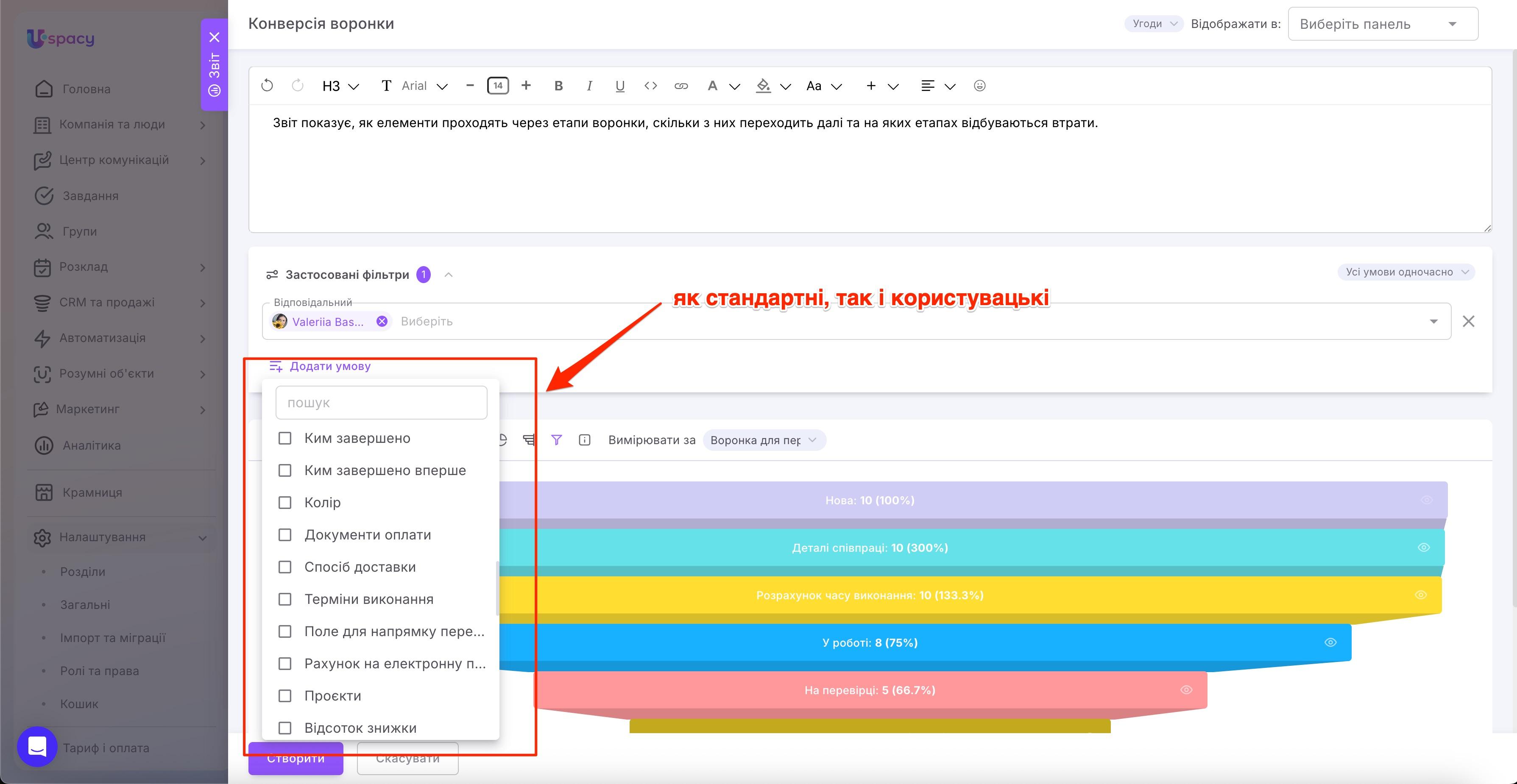Increase font size with the plus button
1517x784 pixels.
click(x=526, y=86)
